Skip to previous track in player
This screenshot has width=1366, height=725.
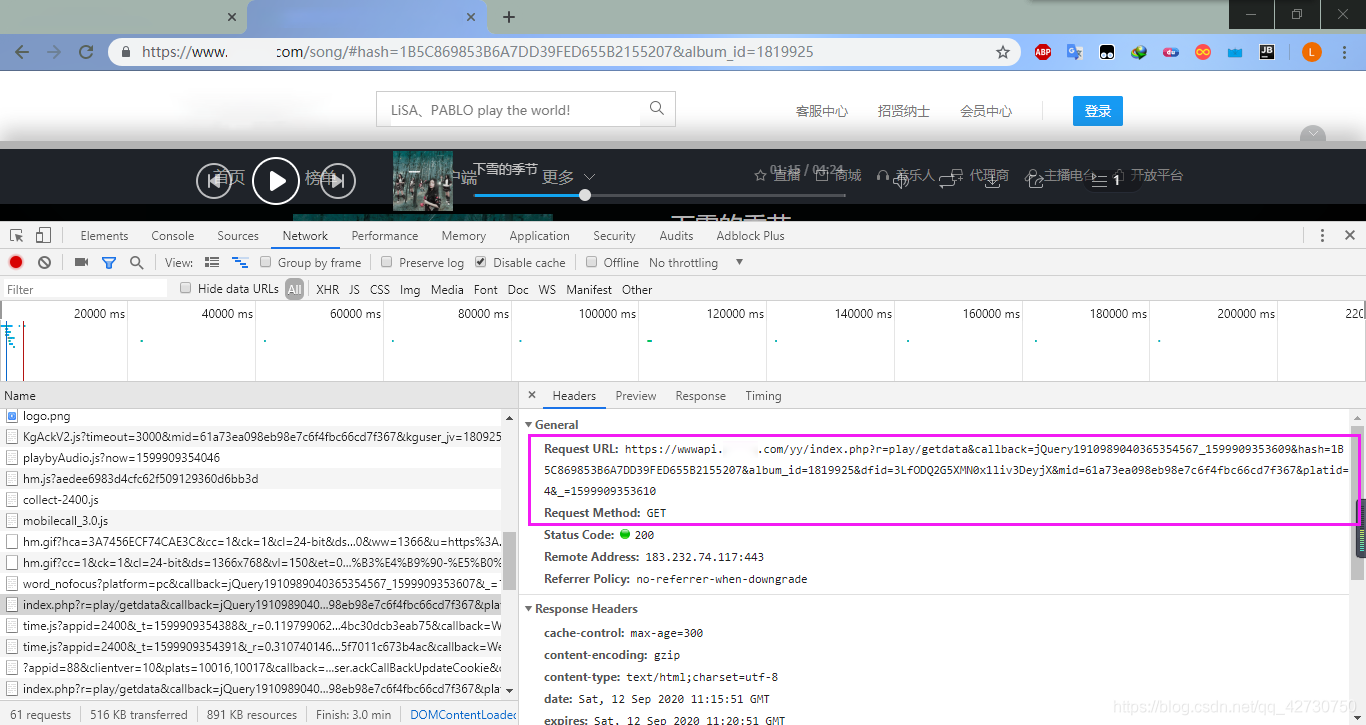coord(213,181)
